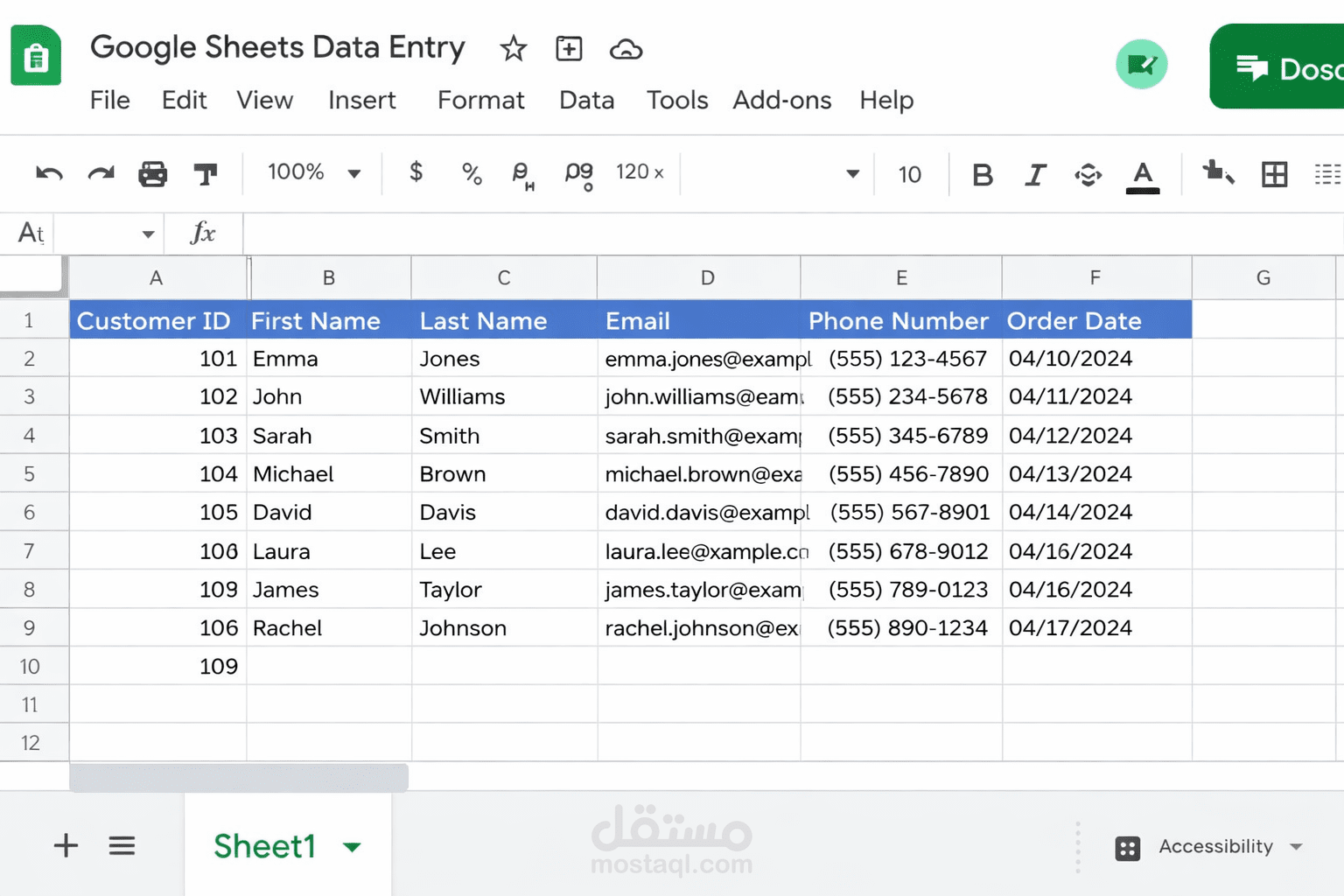
Task: Click the cloud save status icon
Action: pos(626,49)
